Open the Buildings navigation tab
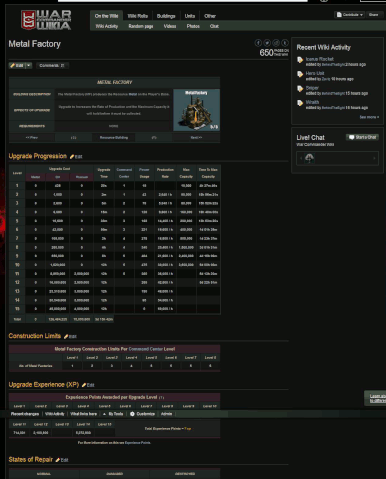The width and height of the screenshot is (386, 479). pos(166,16)
